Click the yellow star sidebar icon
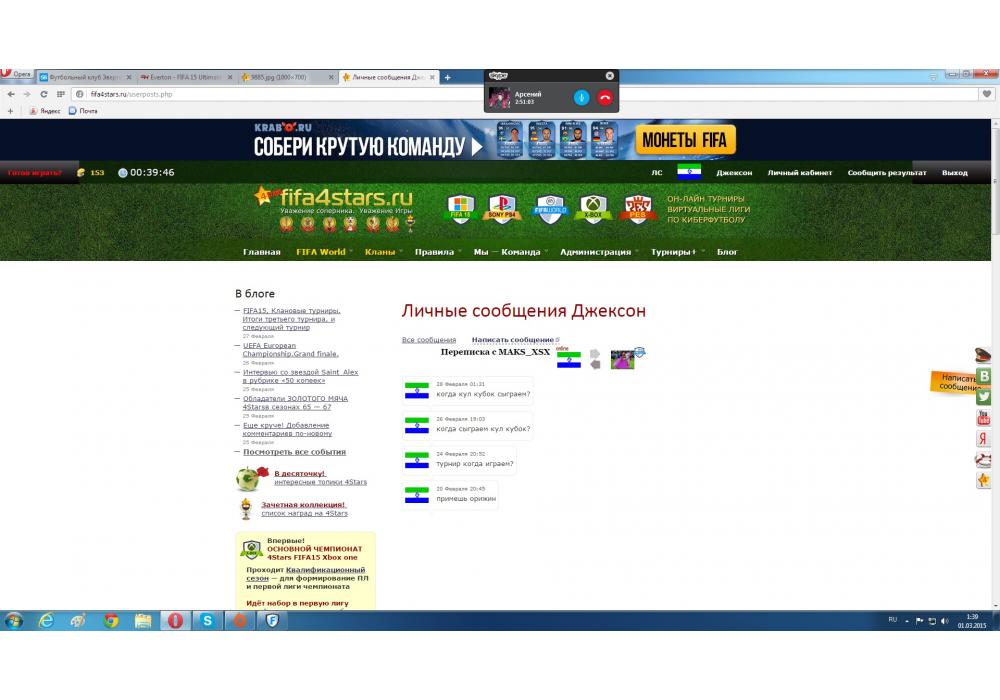1000x700 pixels. pos(983,480)
